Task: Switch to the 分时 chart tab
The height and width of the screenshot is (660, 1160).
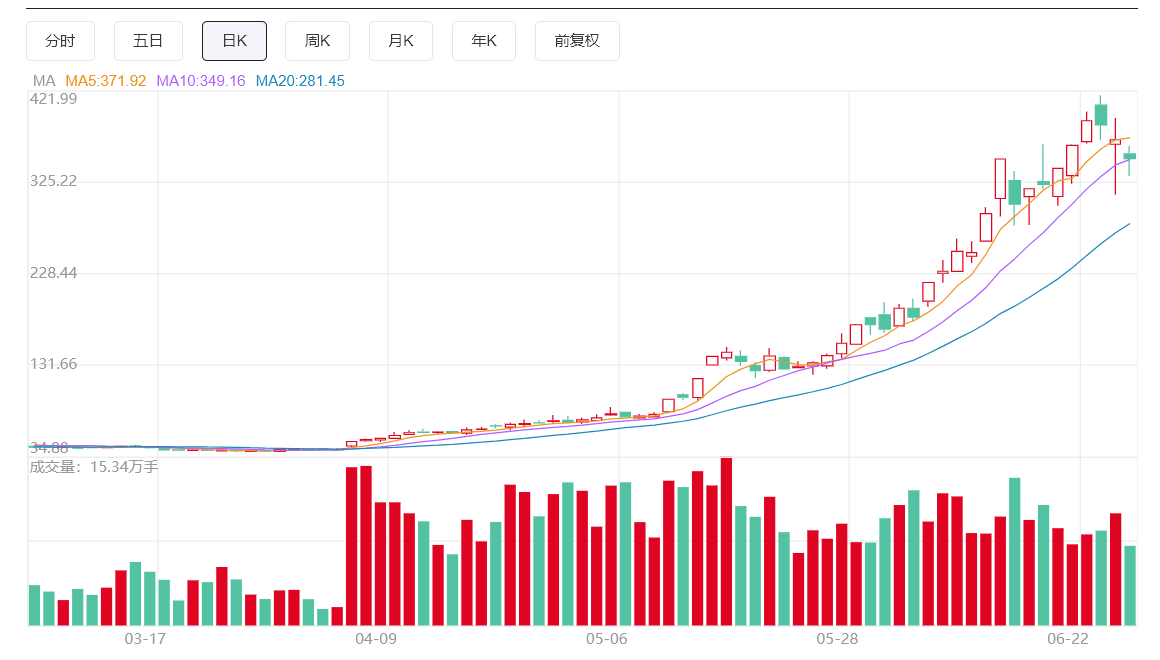Action: (60, 41)
